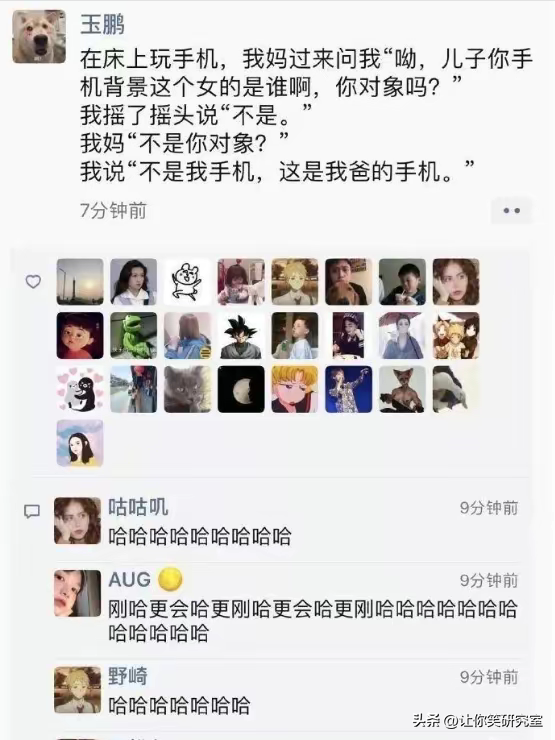This screenshot has width=555, height=740.
Task: Open the illustrated girl avatar in last row
Action: pyautogui.click(x=80, y=443)
